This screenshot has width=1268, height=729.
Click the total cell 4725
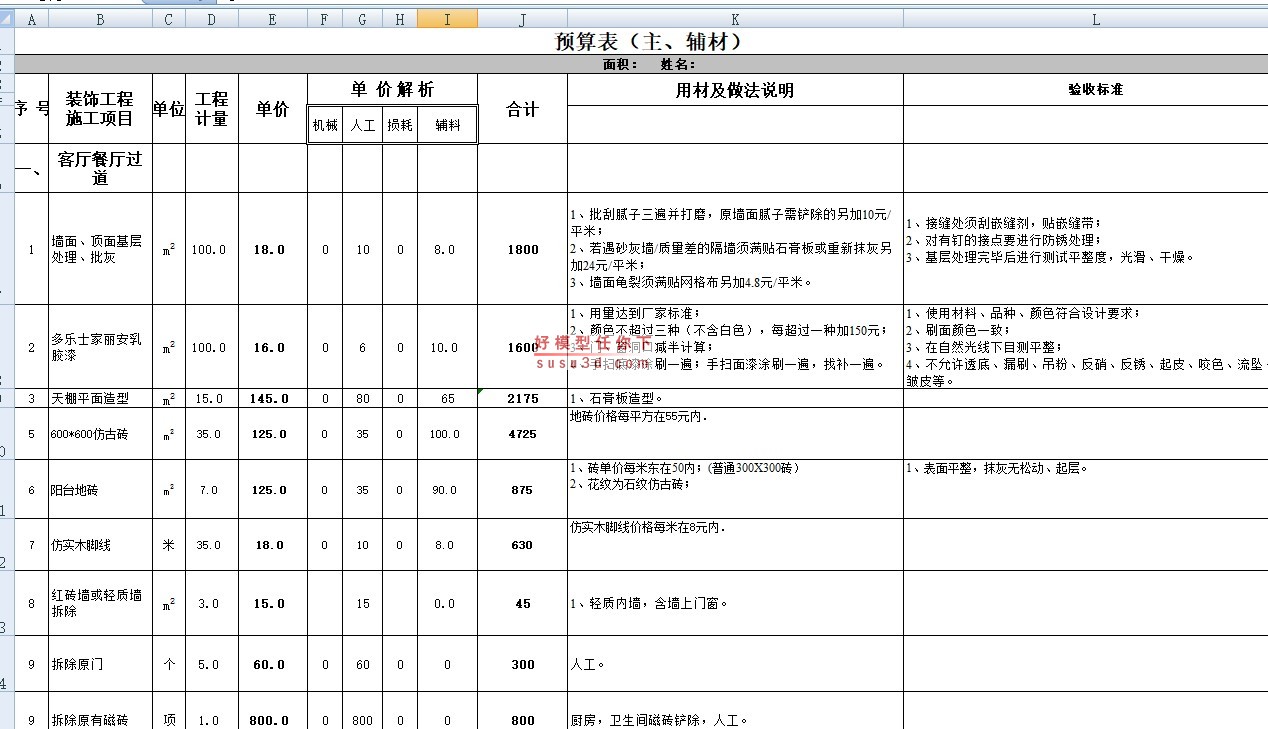[x=522, y=434]
